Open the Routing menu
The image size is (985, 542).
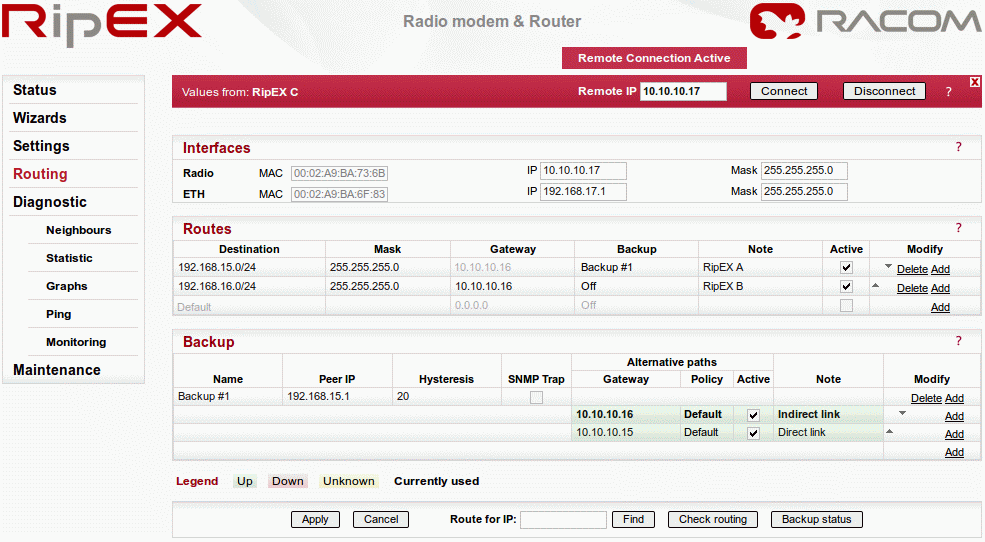click(x=40, y=174)
